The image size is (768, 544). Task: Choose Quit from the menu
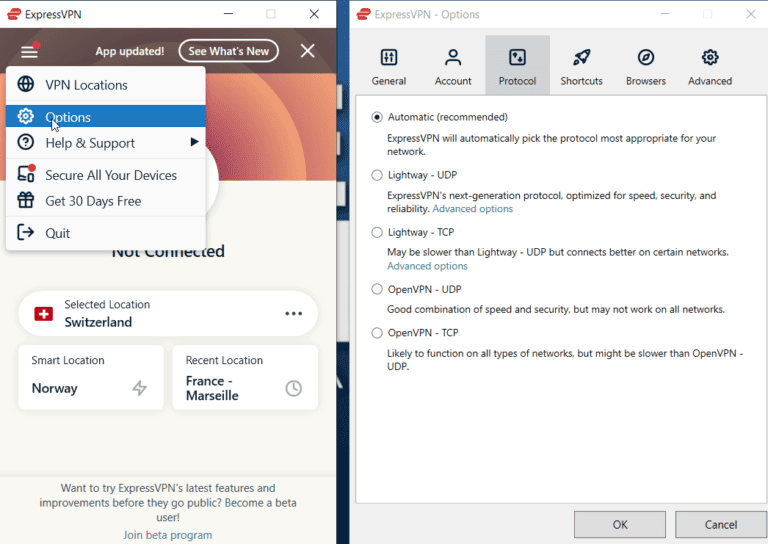pos(106,233)
